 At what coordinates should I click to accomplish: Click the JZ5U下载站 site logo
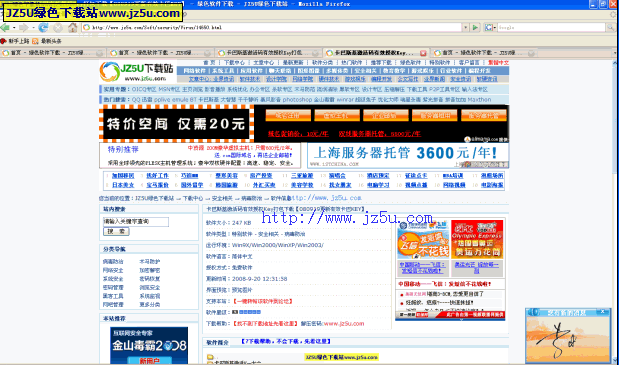137,71
